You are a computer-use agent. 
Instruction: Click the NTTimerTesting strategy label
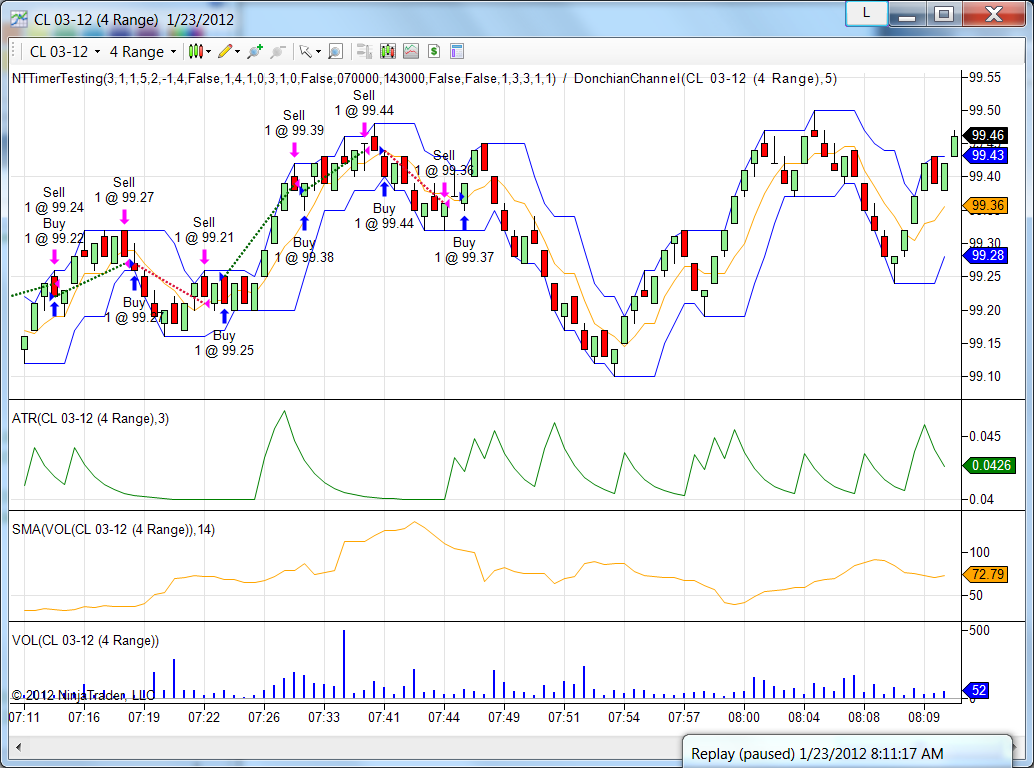click(284, 78)
